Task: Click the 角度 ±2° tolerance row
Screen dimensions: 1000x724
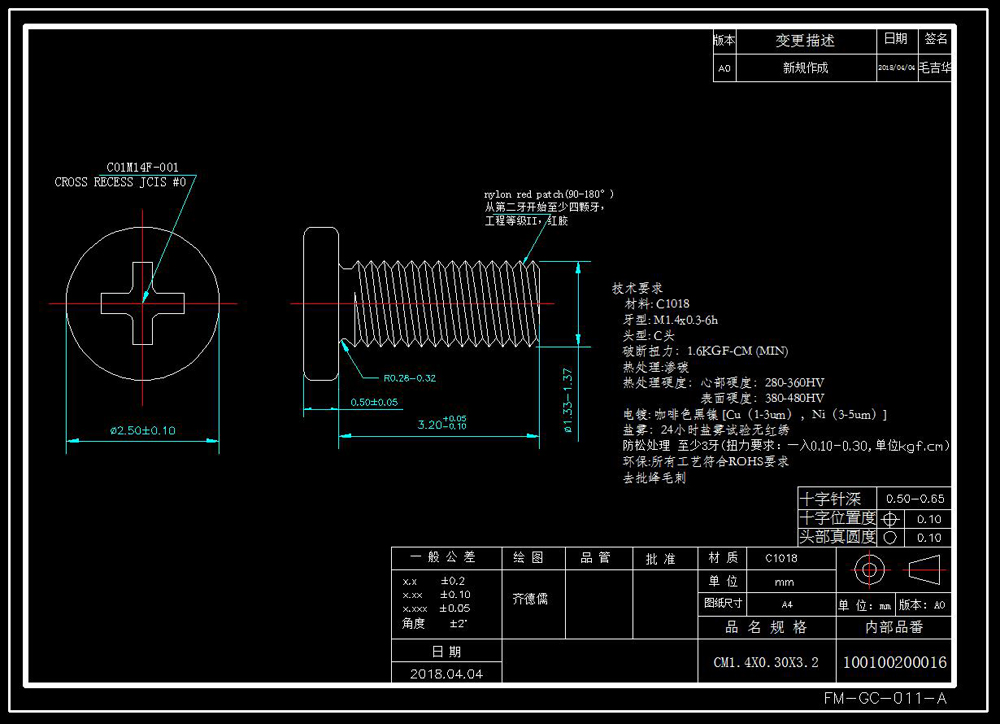Action: [434, 623]
